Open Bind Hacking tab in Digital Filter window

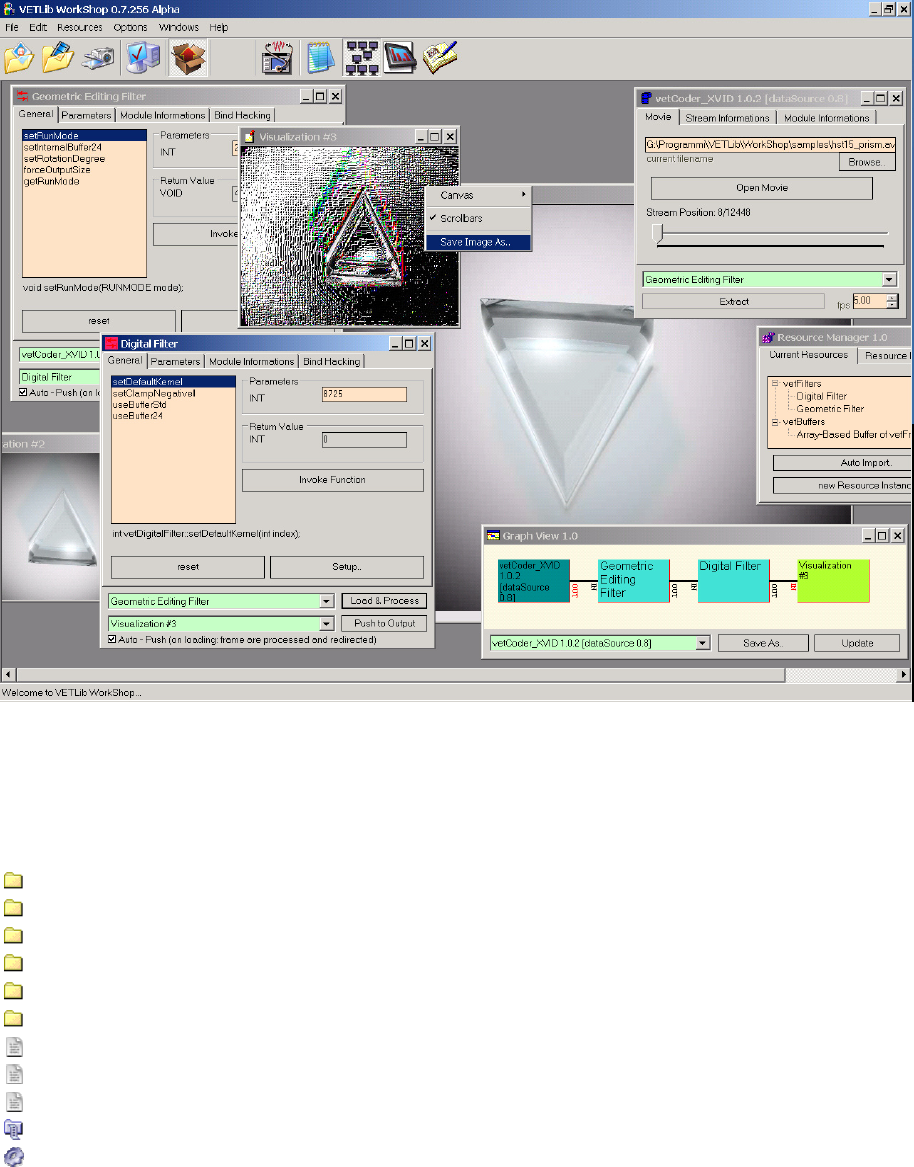point(331,362)
